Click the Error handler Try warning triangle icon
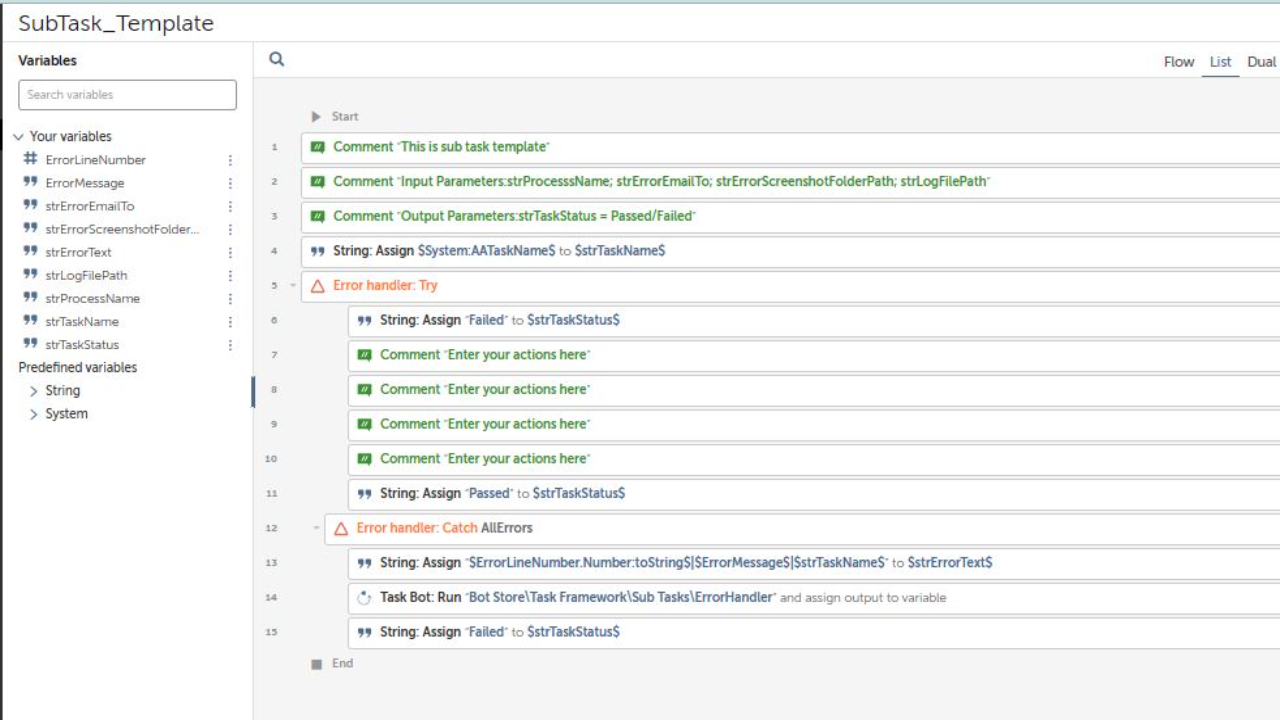Image resolution: width=1280 pixels, height=720 pixels. pos(318,286)
